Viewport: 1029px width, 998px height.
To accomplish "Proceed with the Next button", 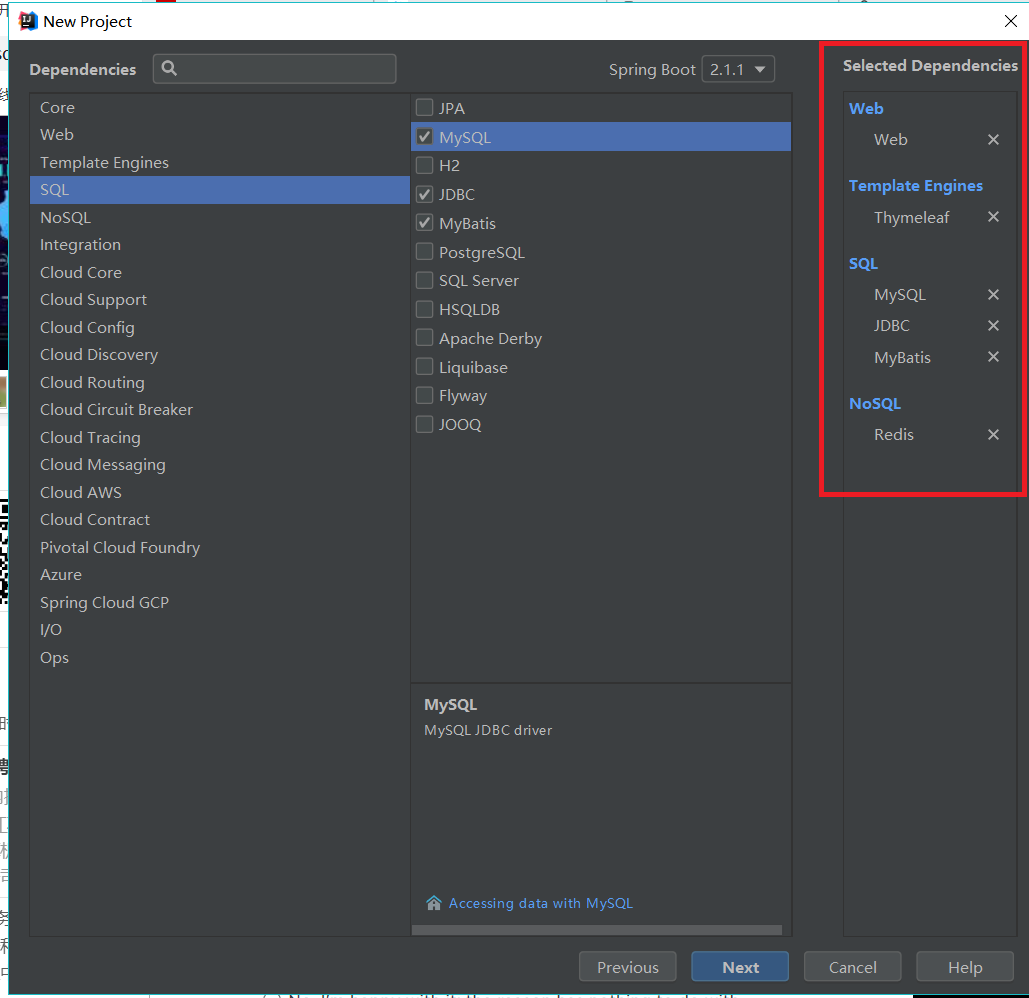I will 740,967.
